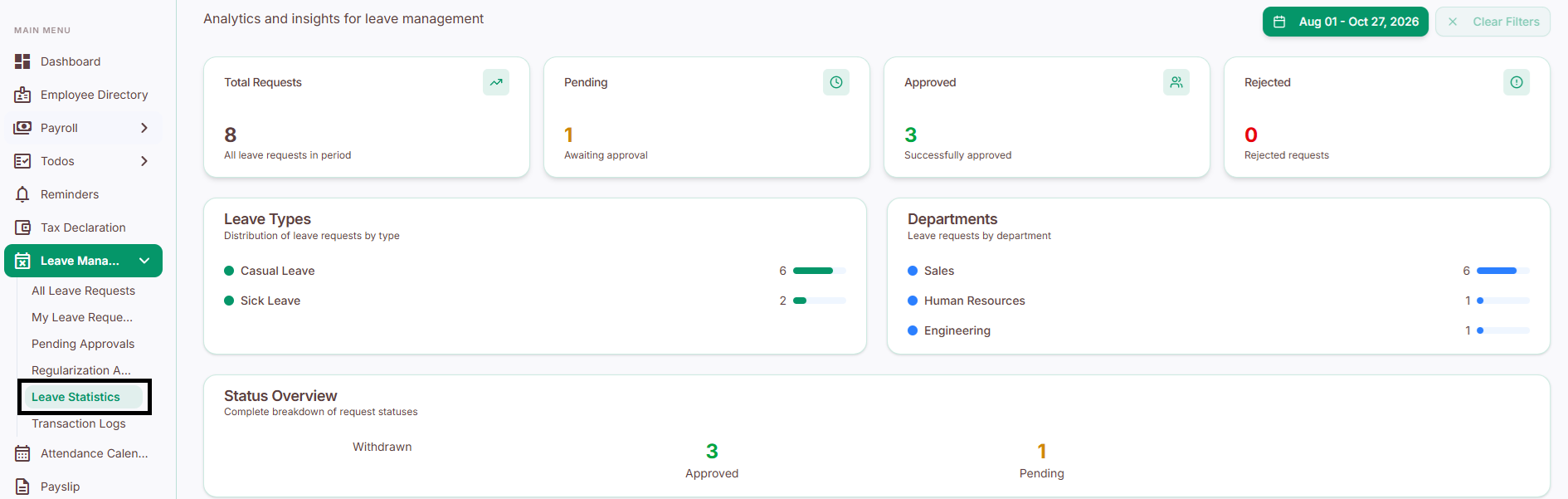
Task: Click the 'Awaiting approval' text
Action: [x=606, y=155]
